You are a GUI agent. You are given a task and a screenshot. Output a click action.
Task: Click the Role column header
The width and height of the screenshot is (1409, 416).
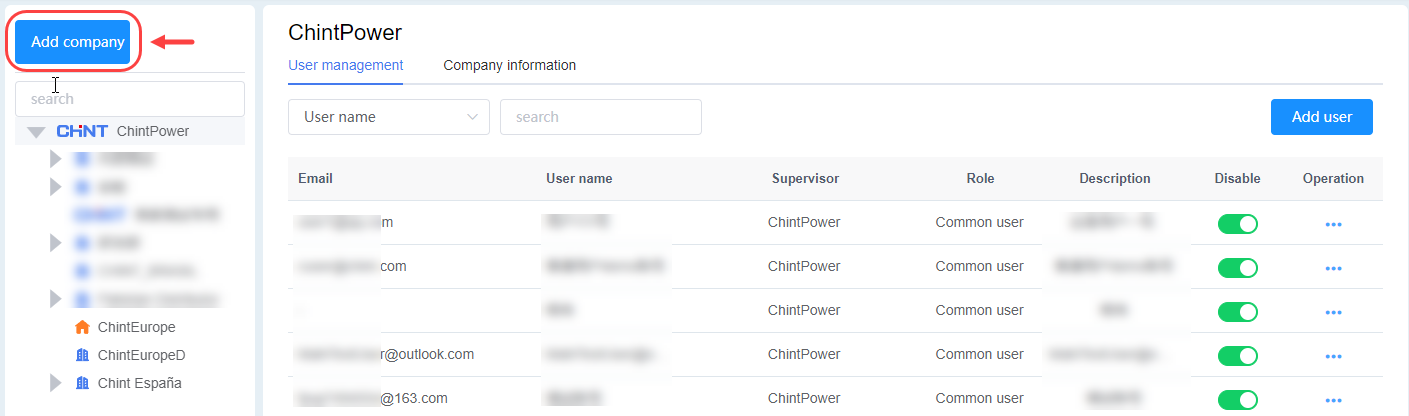pyautogui.click(x=980, y=179)
